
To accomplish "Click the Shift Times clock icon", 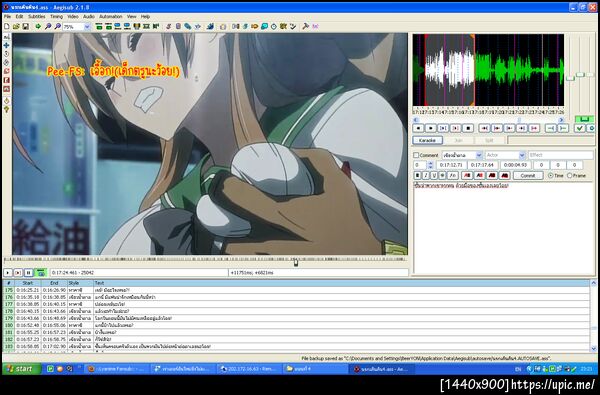I will point(274,26).
